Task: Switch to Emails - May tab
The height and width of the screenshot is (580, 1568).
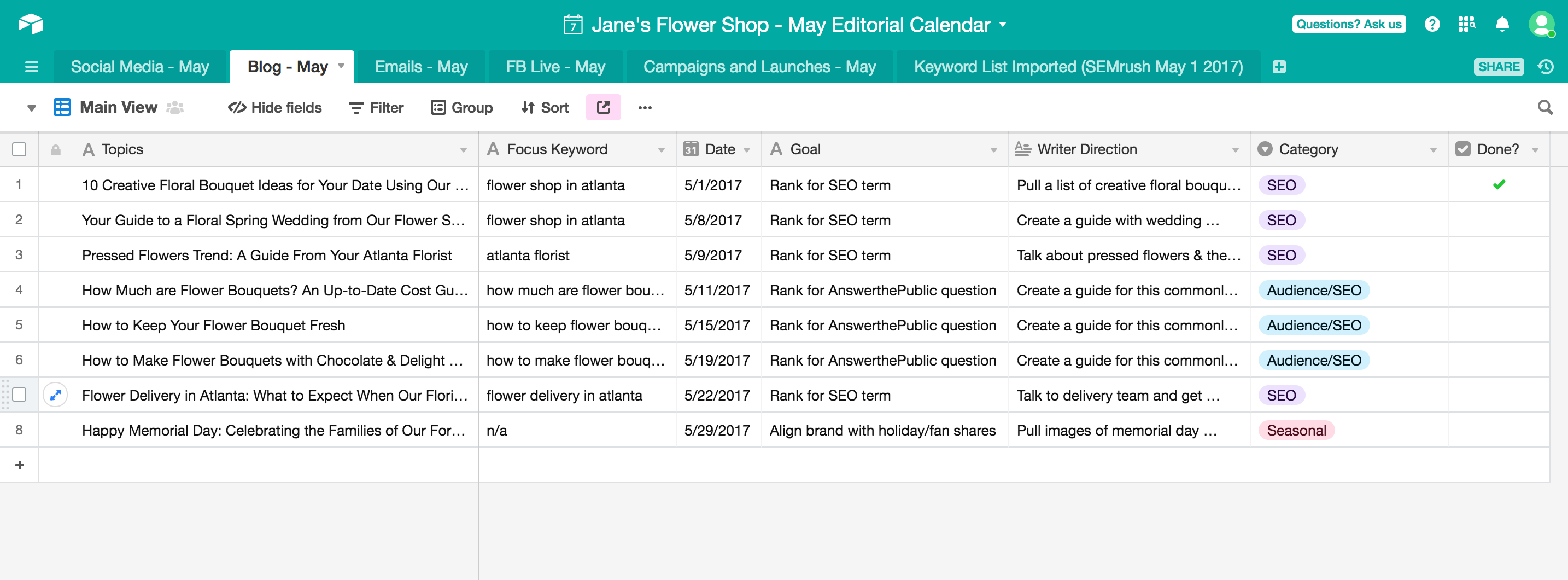Action: point(421,66)
